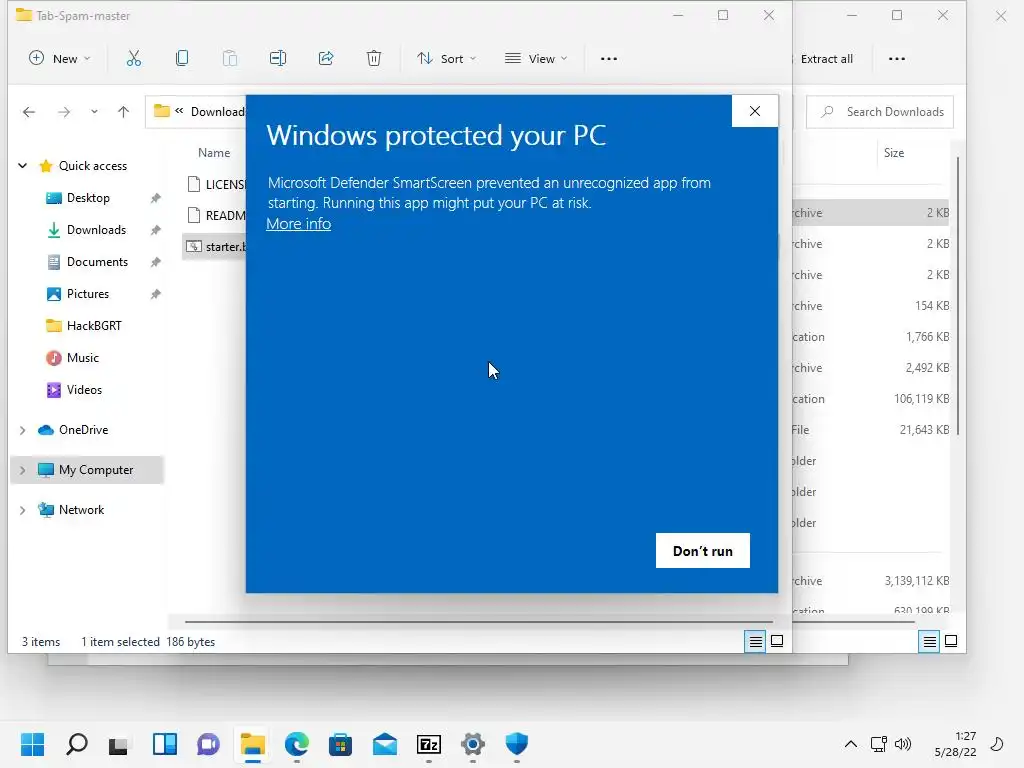The height and width of the screenshot is (768, 1024).
Task: Open Videos in Quick access
Action: (x=84, y=390)
